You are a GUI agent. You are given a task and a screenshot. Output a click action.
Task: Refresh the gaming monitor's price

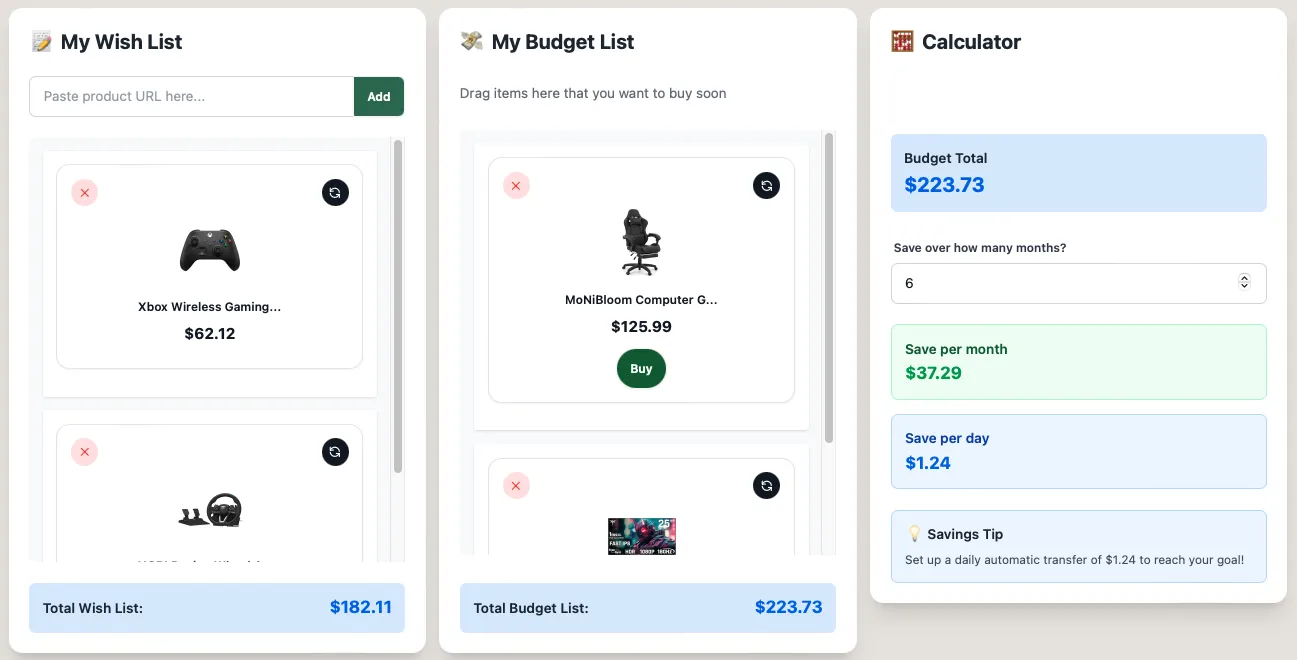point(766,485)
